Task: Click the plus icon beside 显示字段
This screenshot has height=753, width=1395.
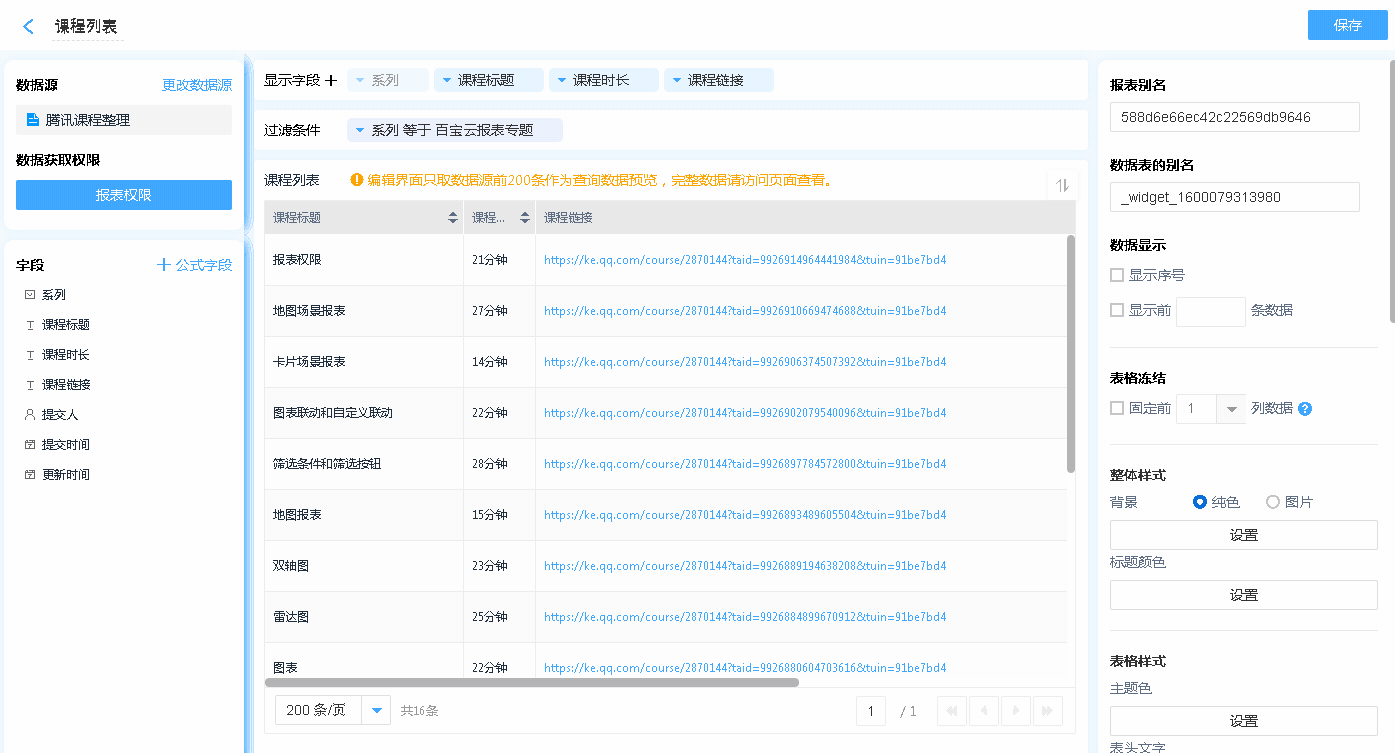Action: (331, 80)
